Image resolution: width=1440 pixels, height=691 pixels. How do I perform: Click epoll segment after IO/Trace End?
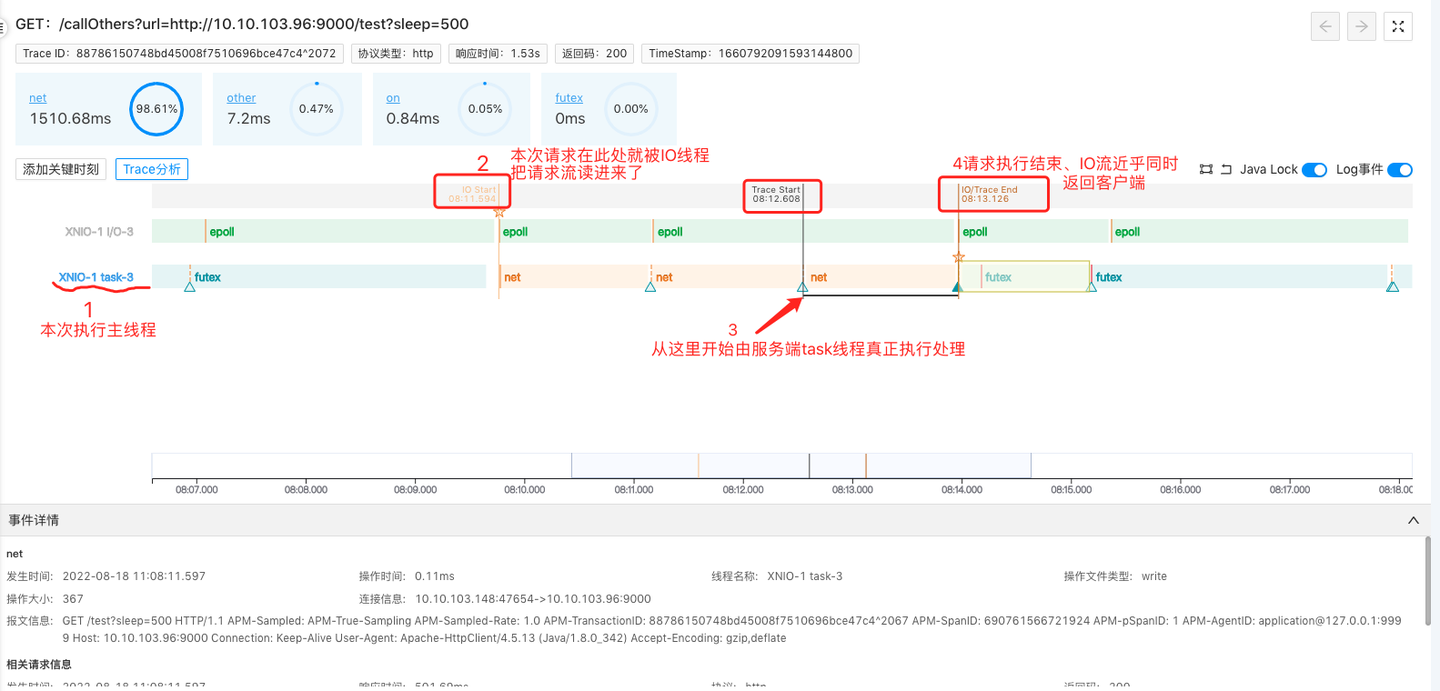(1034, 231)
